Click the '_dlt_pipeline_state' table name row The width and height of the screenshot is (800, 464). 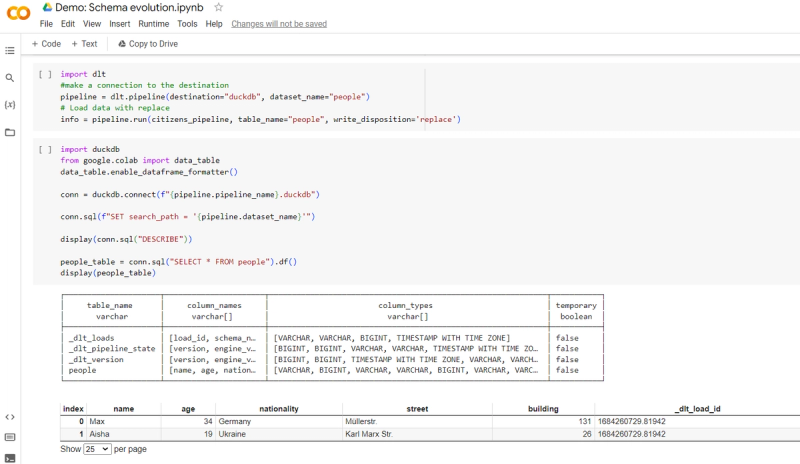(112, 349)
